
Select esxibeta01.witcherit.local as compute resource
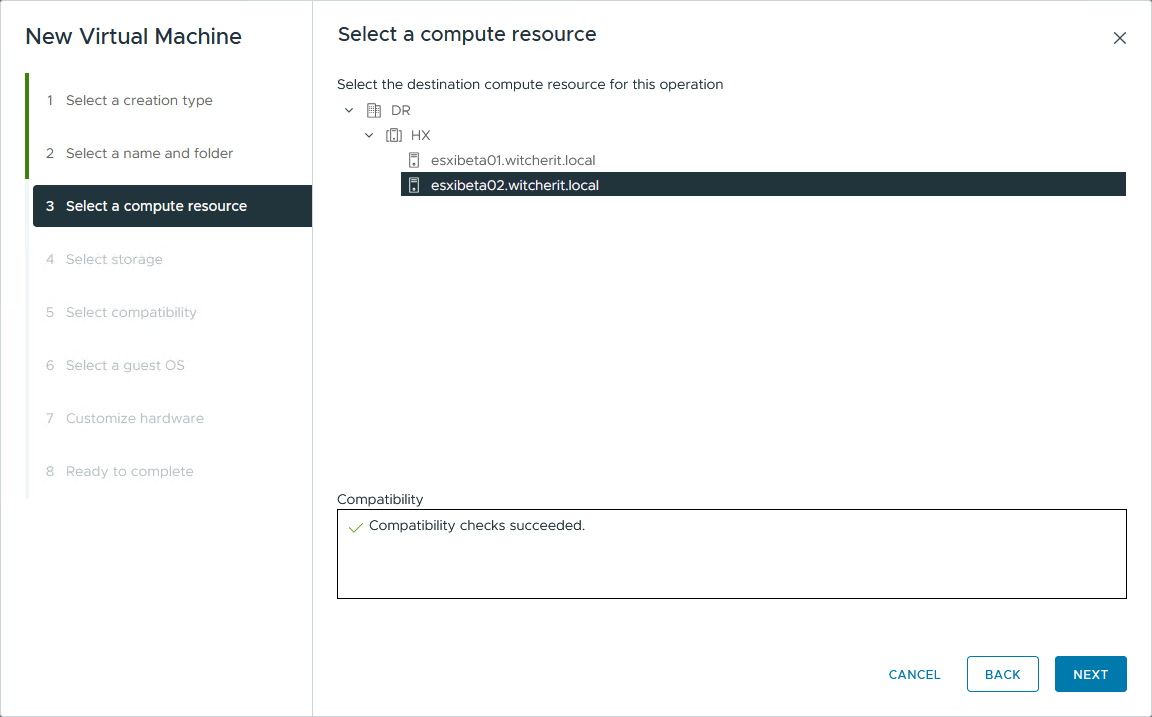(512, 159)
